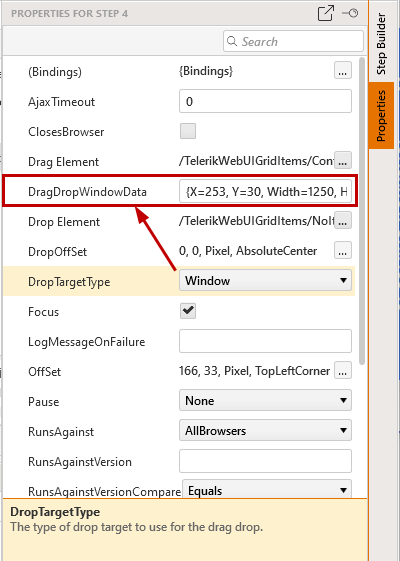Screen dimensions: 400x561
Task: Open the Pause dropdown set to None
Action: click(x=265, y=400)
